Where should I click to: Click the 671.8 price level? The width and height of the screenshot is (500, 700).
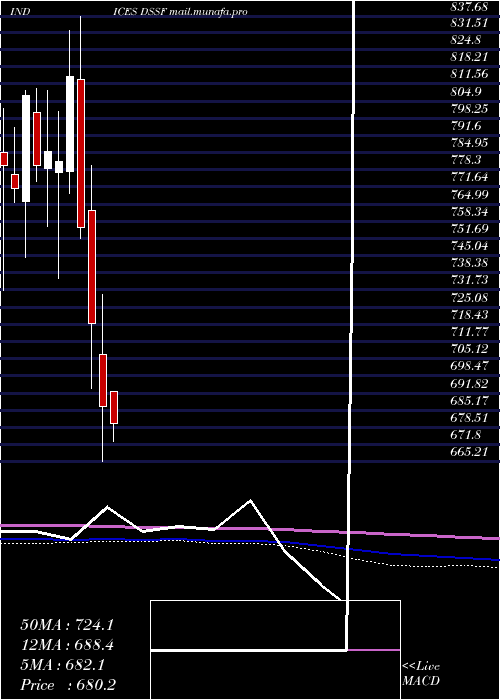pyautogui.click(x=466, y=435)
